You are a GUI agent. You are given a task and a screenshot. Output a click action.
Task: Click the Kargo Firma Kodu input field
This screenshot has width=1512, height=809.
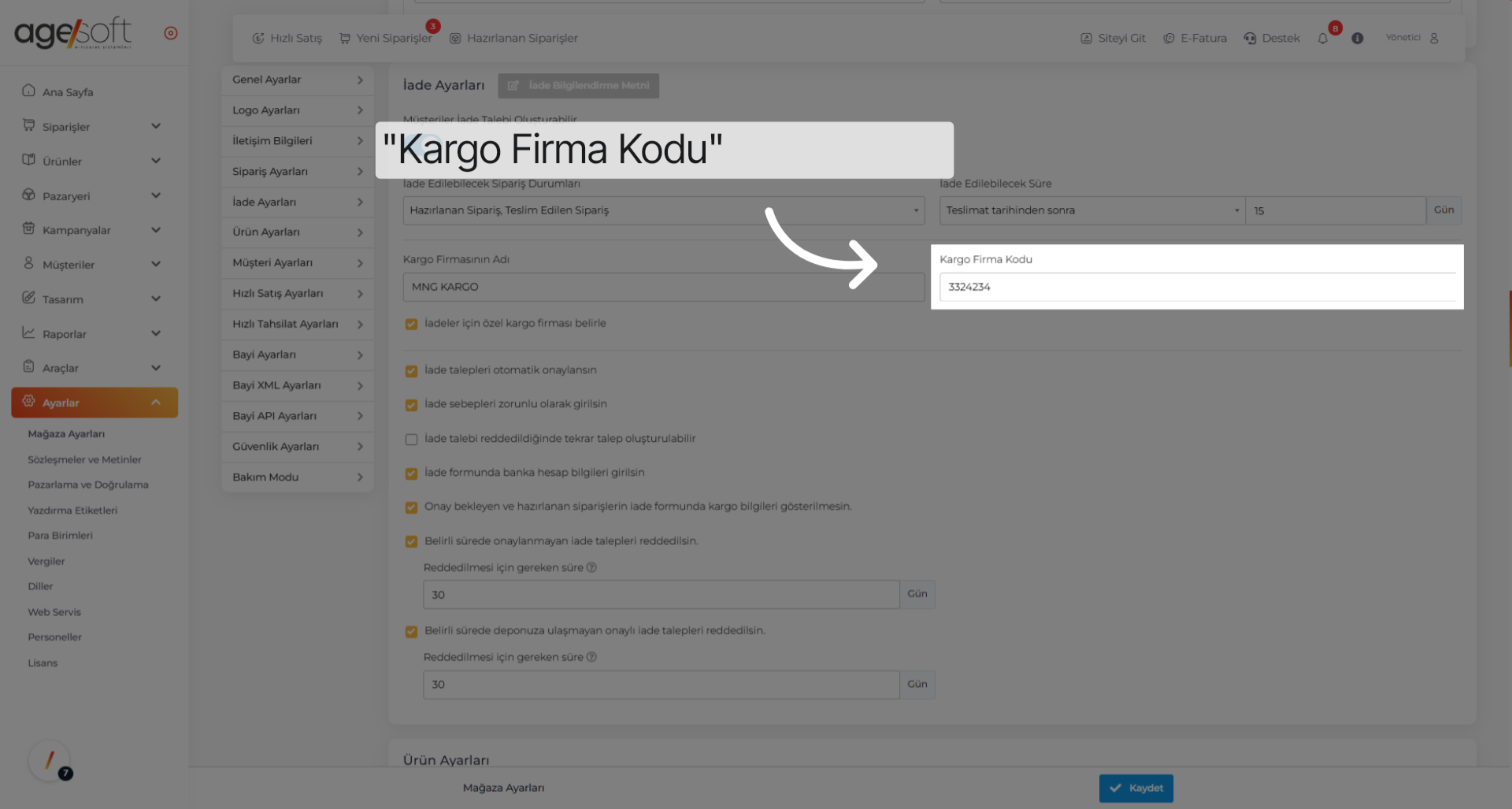pos(1196,287)
